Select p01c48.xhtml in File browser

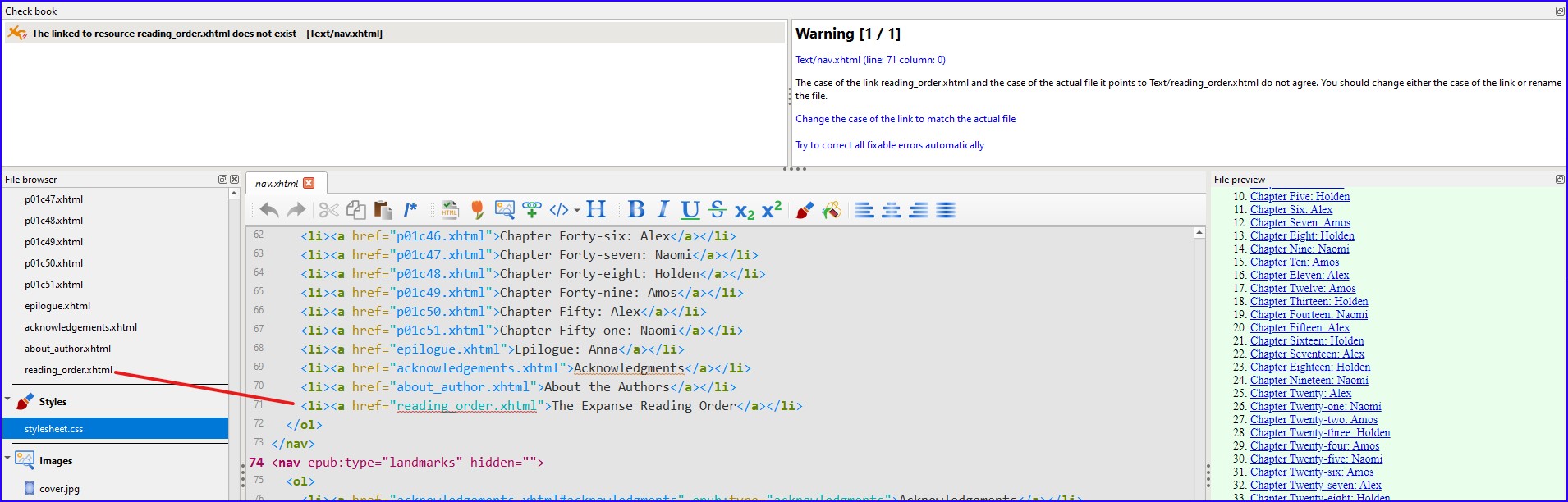tap(53, 221)
